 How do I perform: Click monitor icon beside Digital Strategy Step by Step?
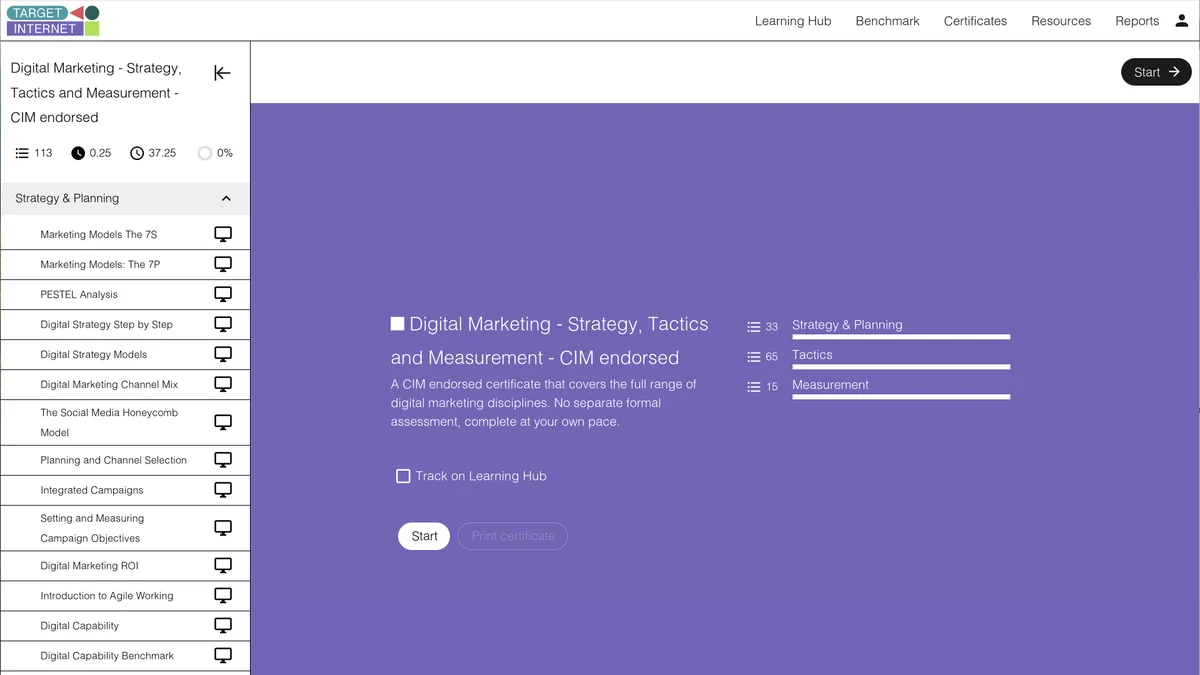point(223,324)
